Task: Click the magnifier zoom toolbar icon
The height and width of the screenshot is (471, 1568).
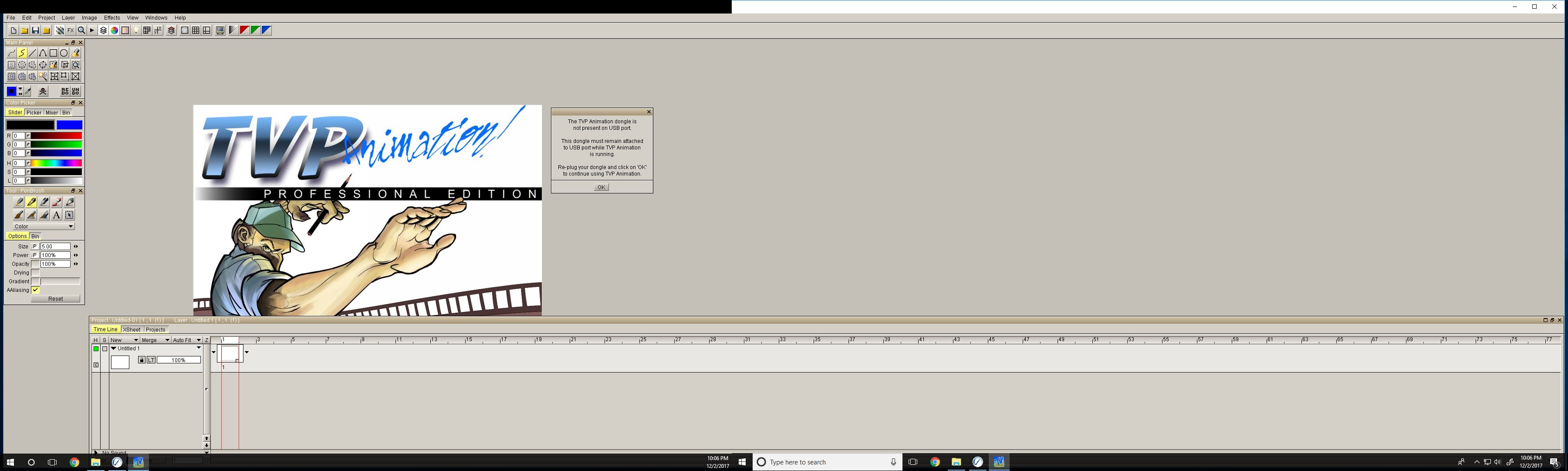Action: coord(81,30)
